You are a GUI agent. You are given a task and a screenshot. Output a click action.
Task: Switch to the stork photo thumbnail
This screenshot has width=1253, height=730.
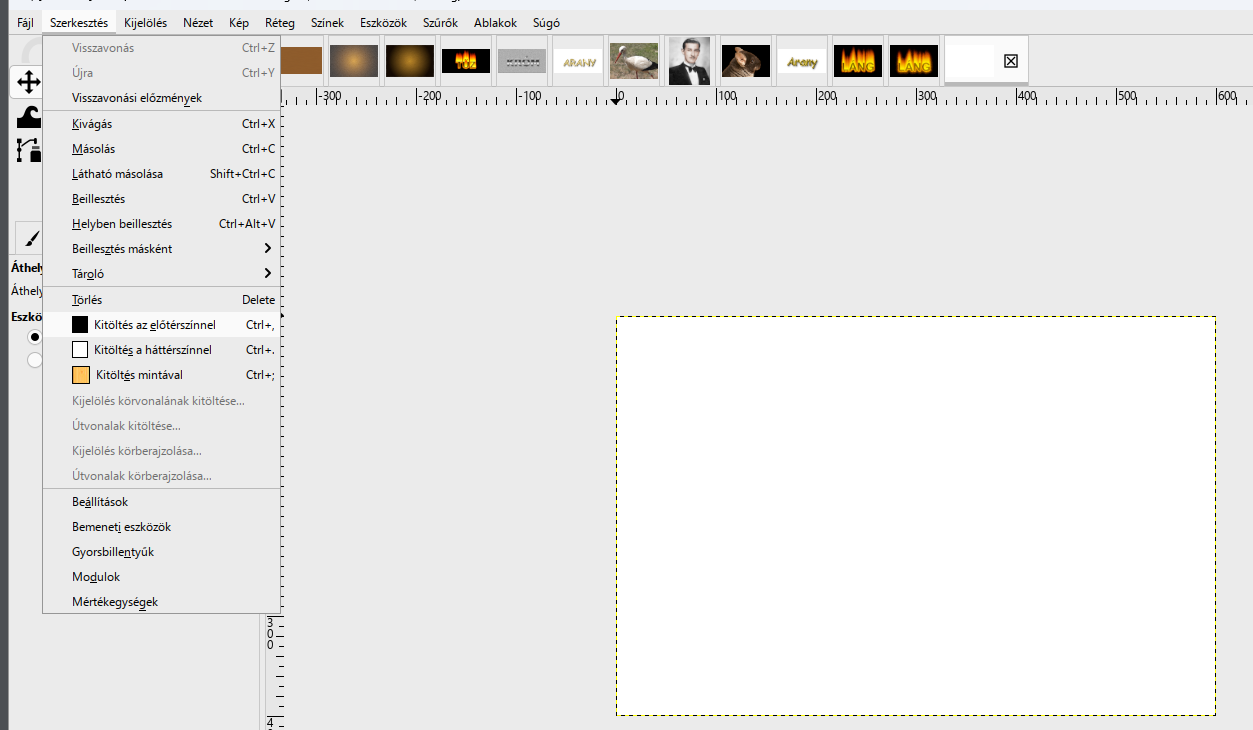[x=634, y=61]
